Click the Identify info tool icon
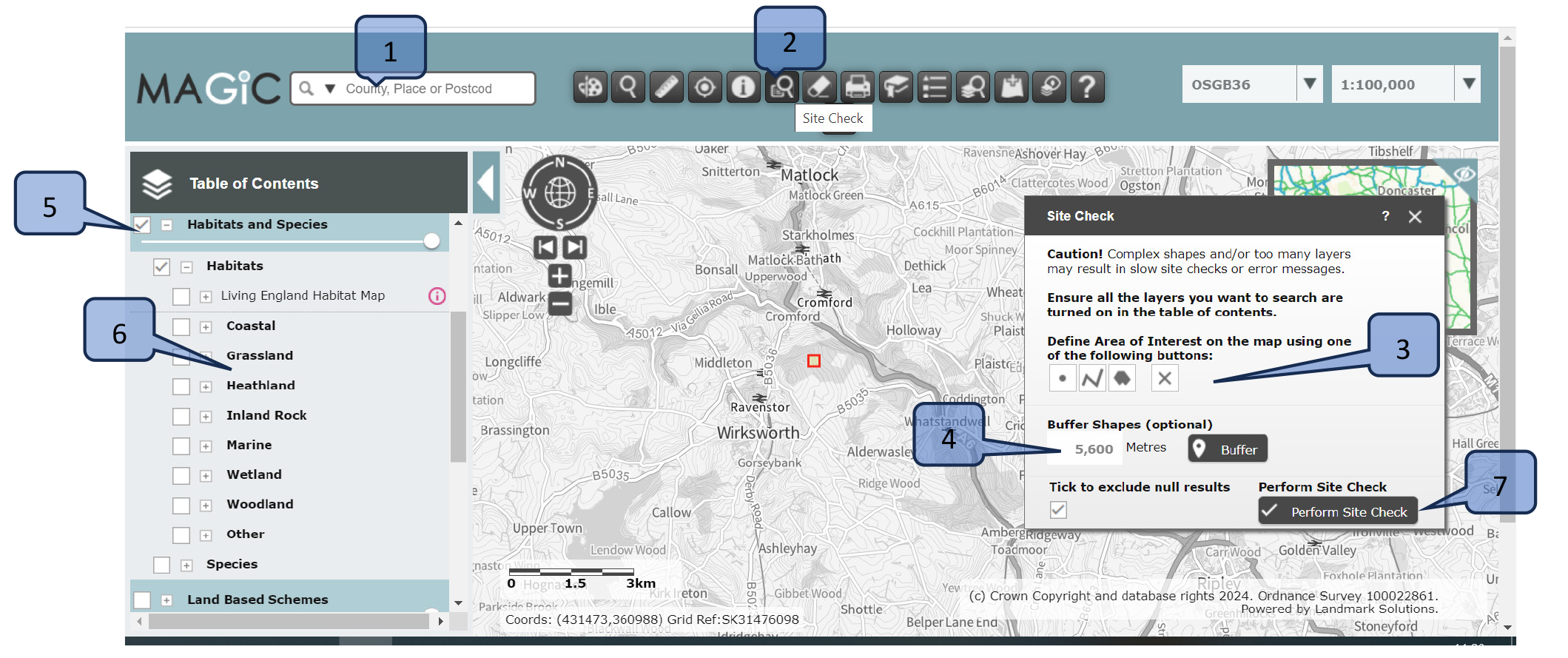This screenshot has width=1568, height=658. coord(743,87)
